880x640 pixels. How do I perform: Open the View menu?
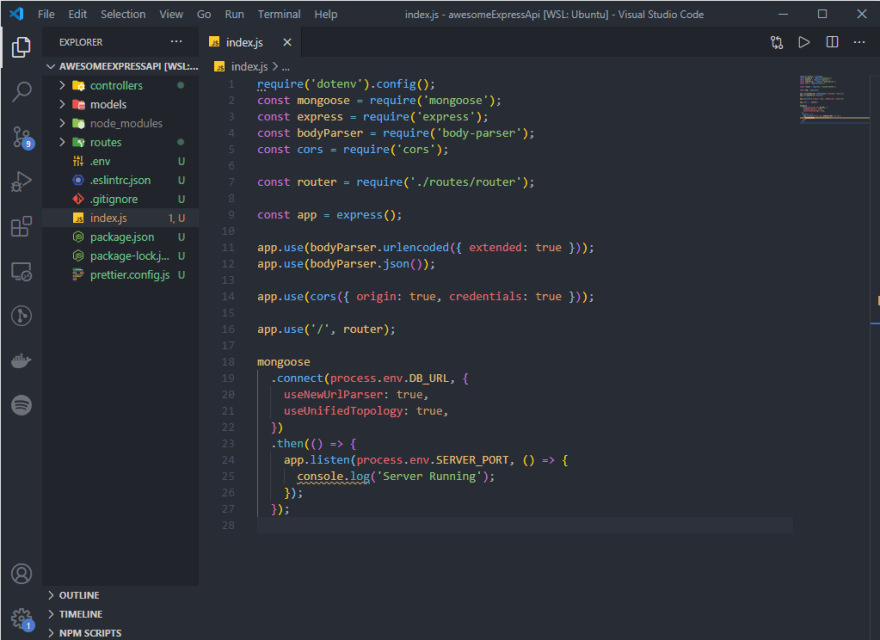[x=171, y=14]
